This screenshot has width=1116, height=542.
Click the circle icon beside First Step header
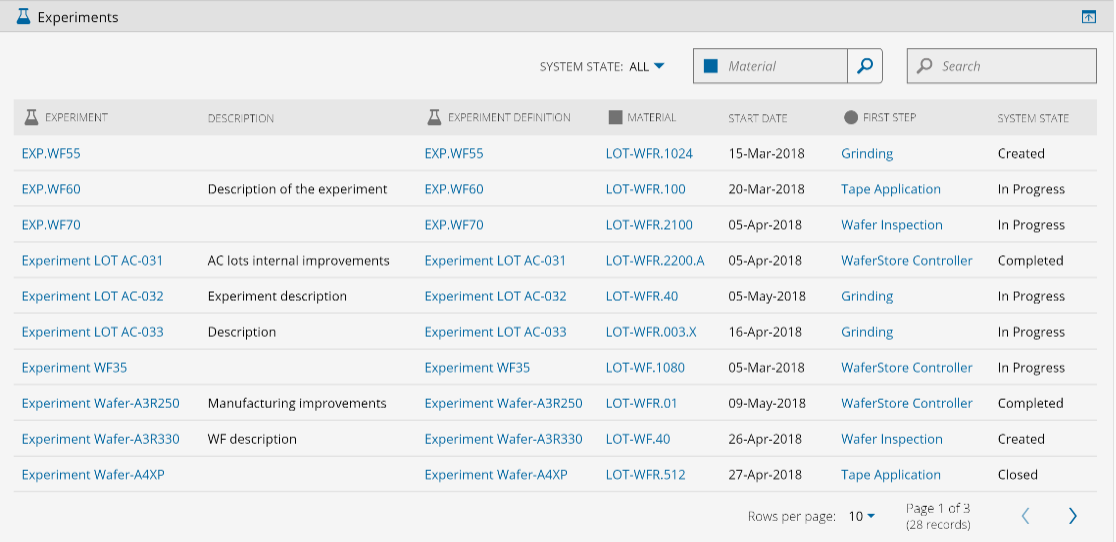pyautogui.click(x=850, y=118)
